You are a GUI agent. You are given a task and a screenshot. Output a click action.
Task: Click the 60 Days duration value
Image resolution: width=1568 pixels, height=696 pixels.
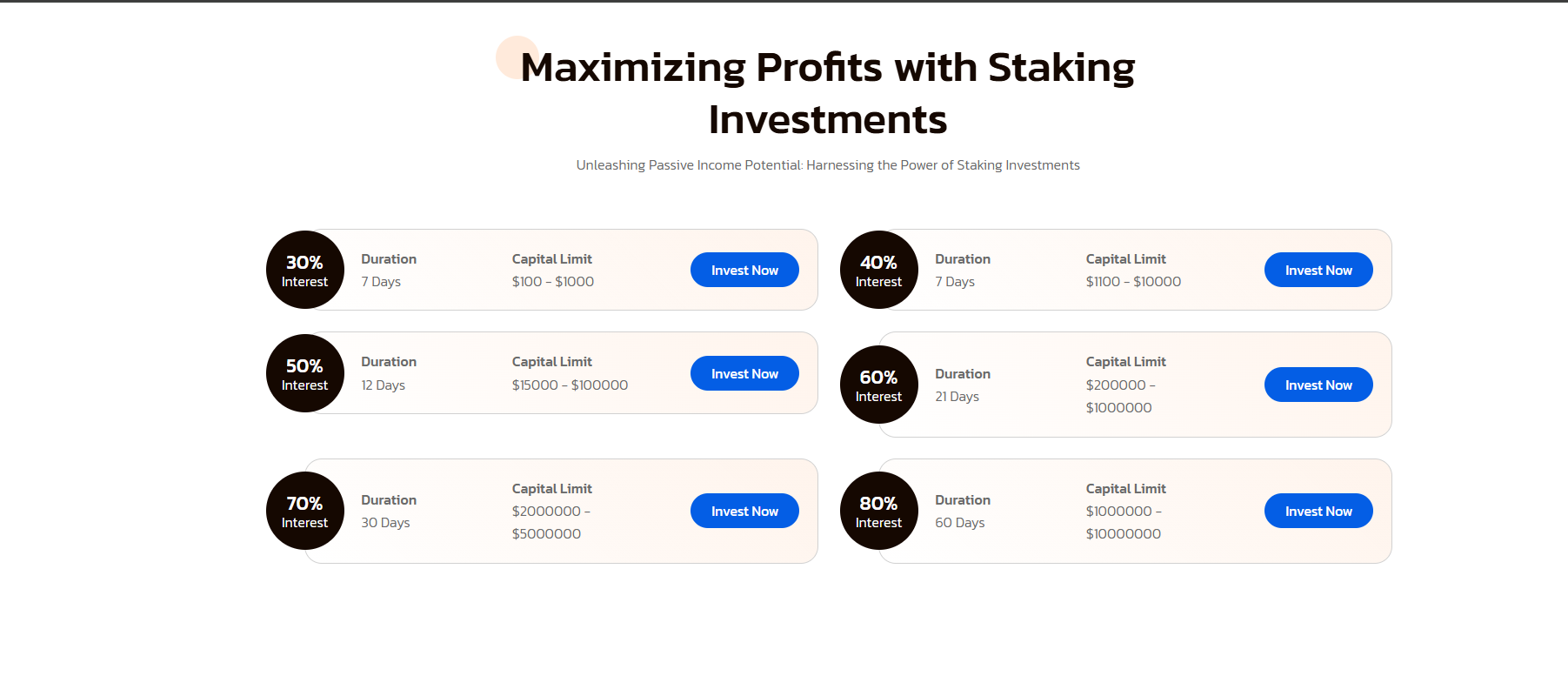959,523
